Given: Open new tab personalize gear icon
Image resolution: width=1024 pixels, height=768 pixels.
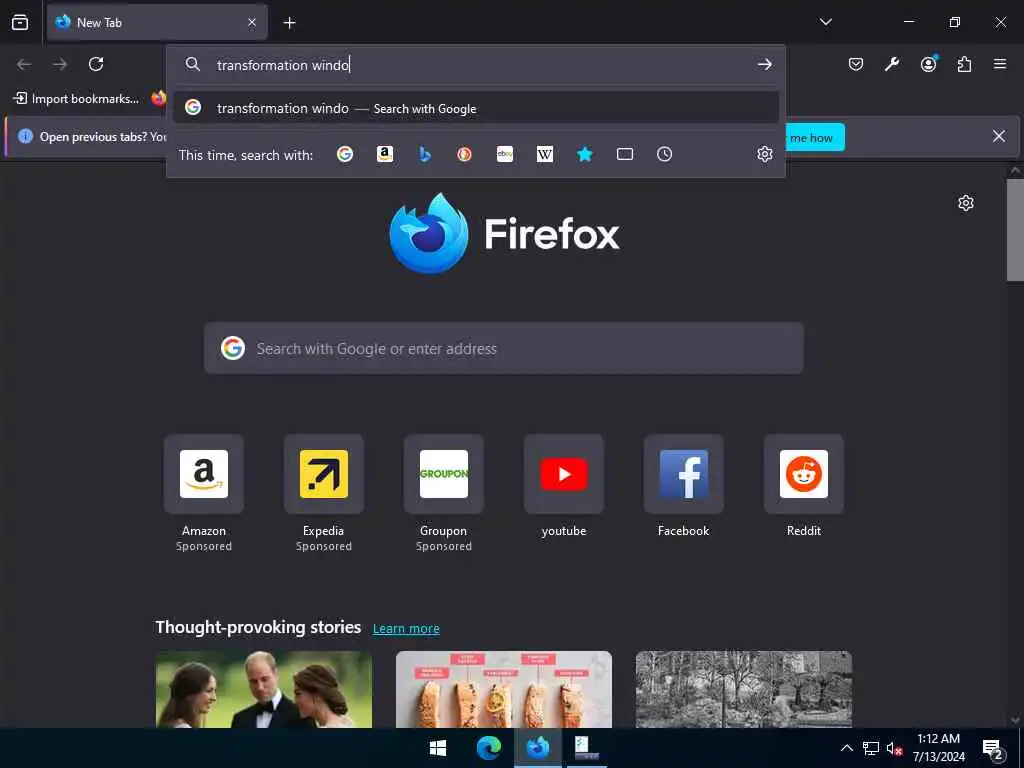Looking at the screenshot, I should 965,203.
